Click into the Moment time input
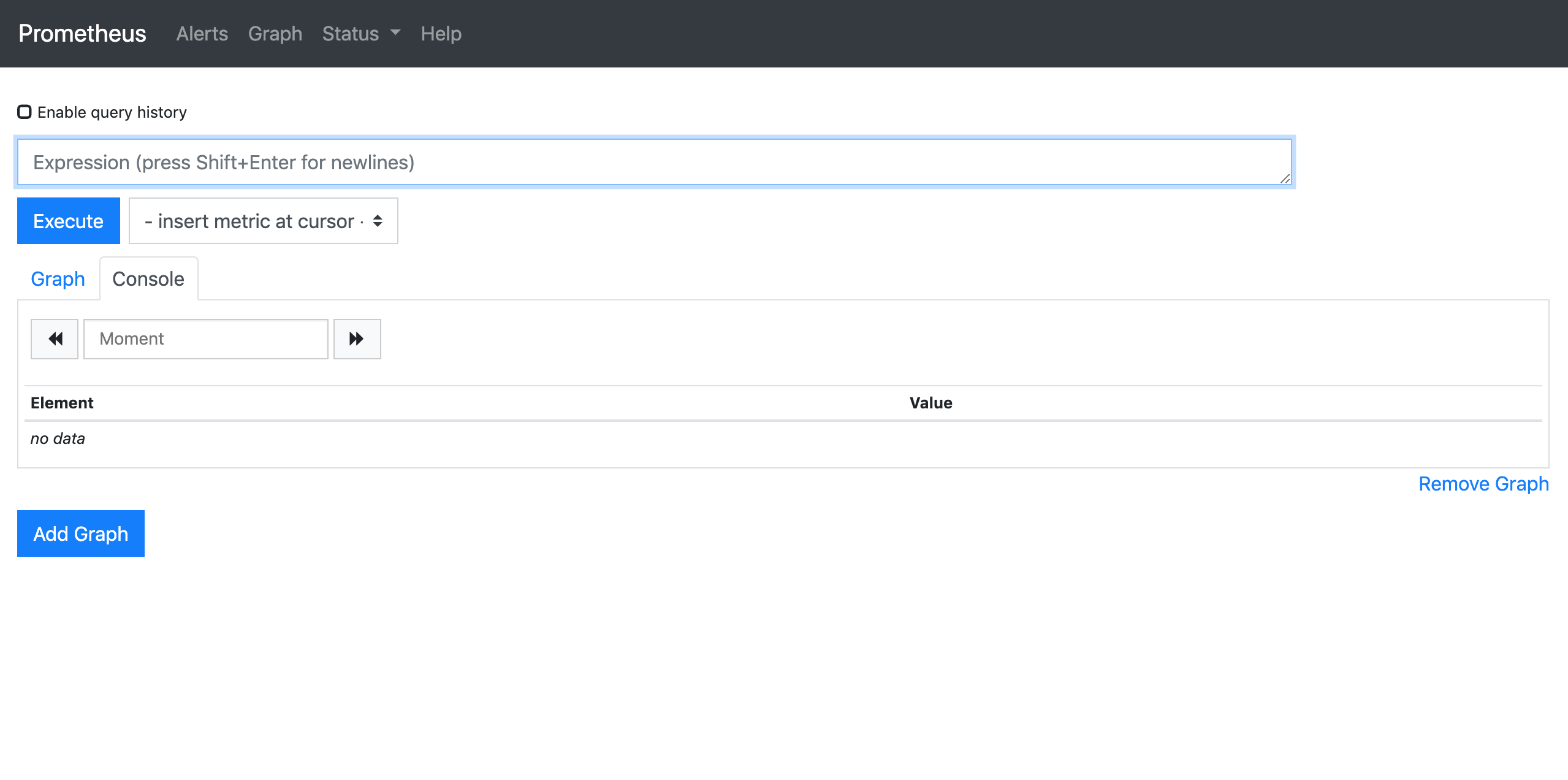 pyautogui.click(x=206, y=339)
